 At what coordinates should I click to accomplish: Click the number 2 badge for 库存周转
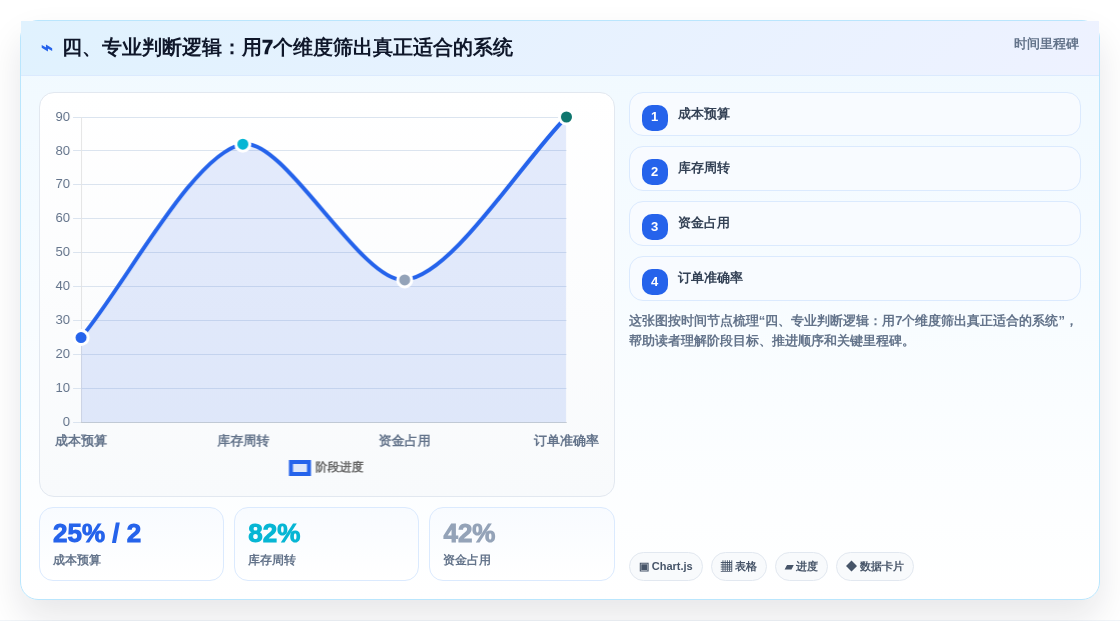click(x=654, y=172)
